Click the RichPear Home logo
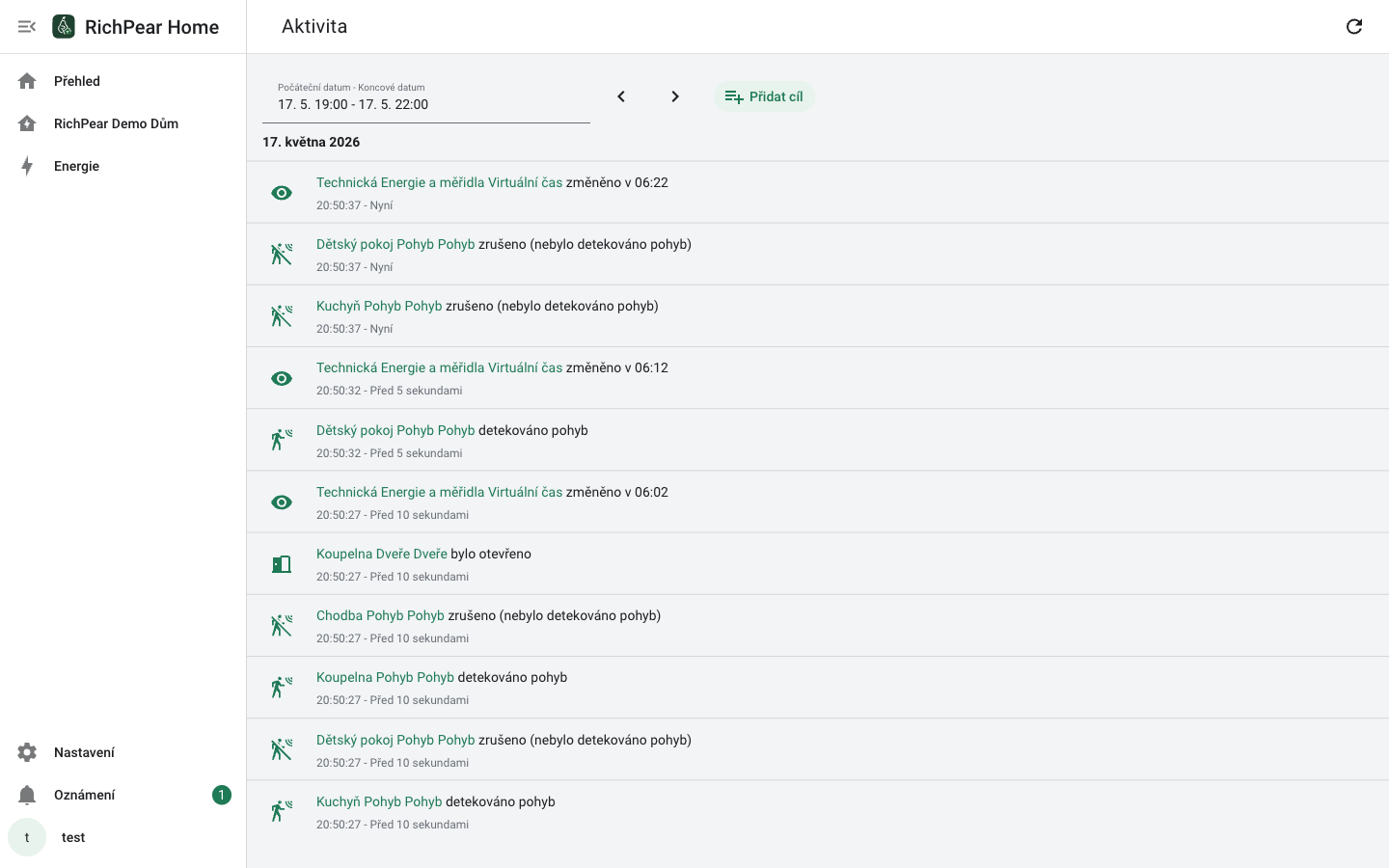This screenshot has height=868, width=1389. point(64,27)
